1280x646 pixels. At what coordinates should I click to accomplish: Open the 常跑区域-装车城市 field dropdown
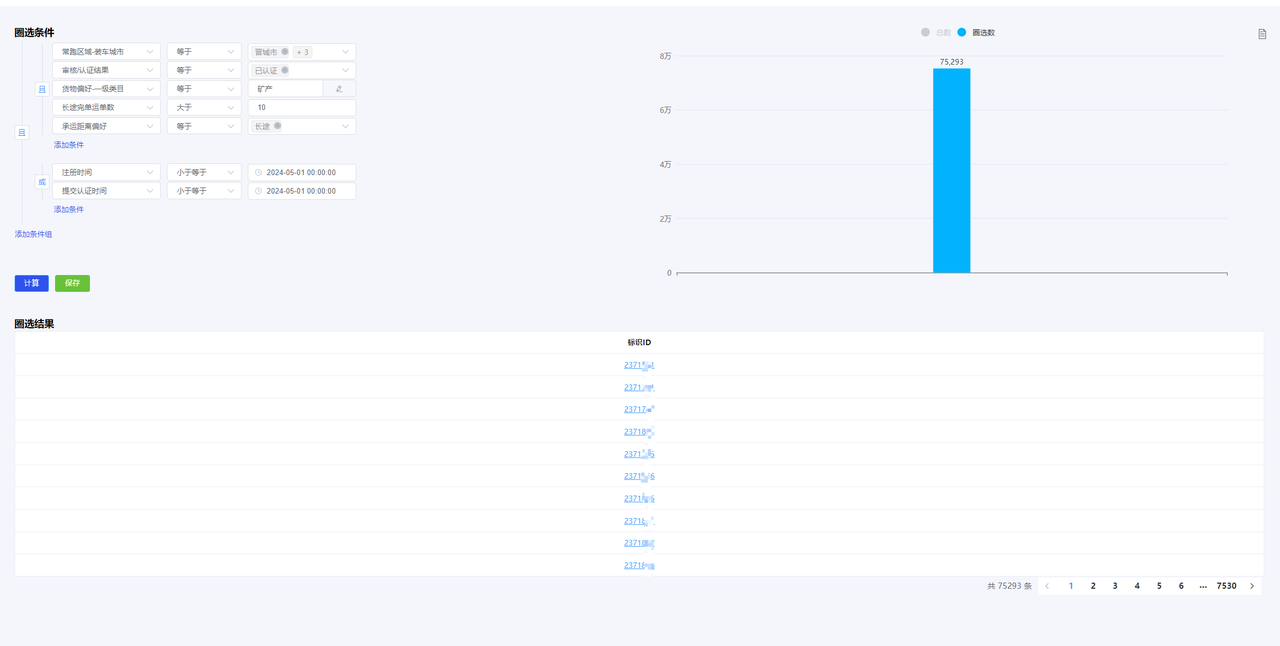[105, 51]
